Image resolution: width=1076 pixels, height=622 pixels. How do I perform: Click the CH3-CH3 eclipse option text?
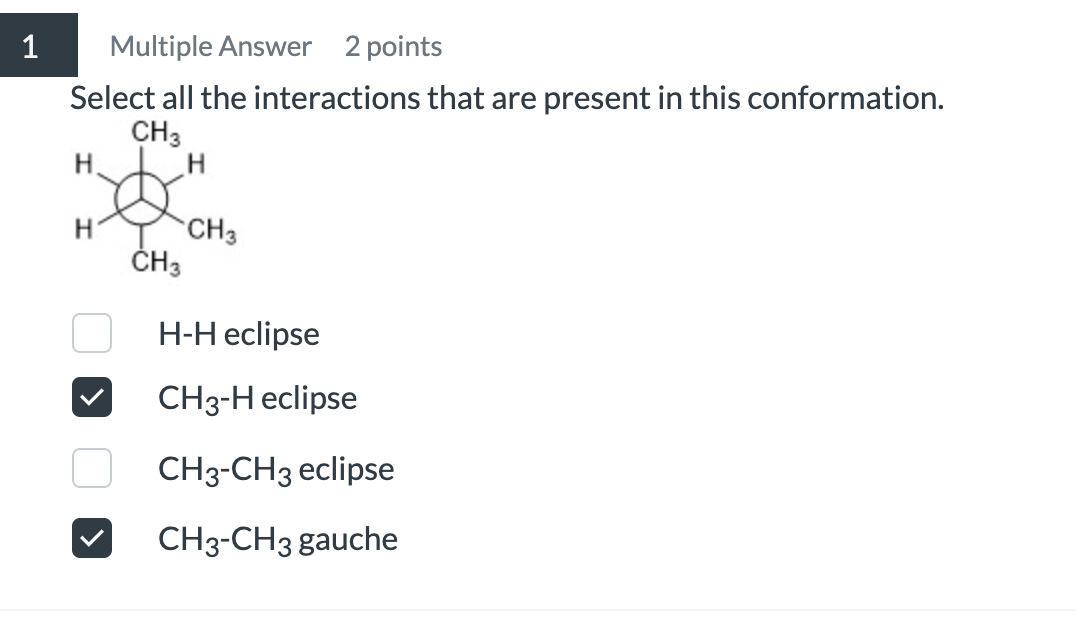(x=276, y=468)
